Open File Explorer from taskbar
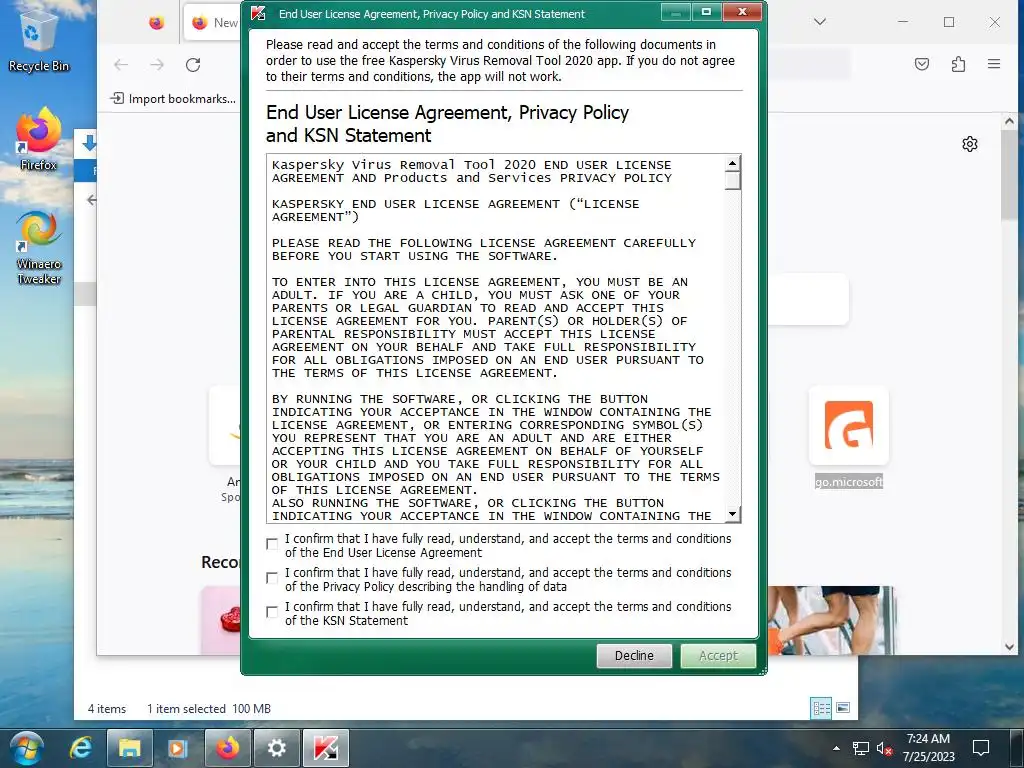Viewport: 1024px width, 768px height. pos(129,748)
